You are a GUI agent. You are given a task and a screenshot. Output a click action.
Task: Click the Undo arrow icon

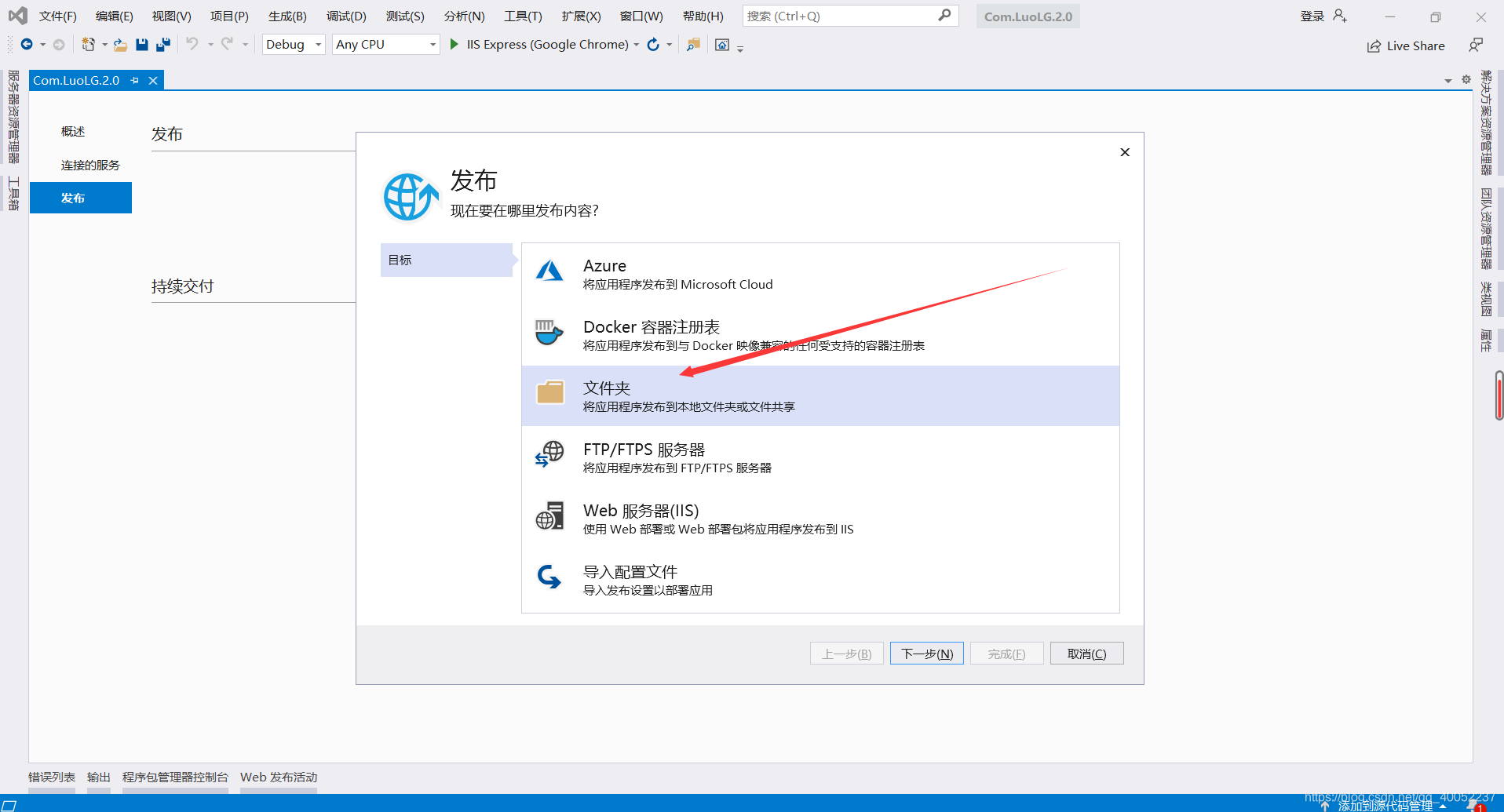click(x=192, y=44)
